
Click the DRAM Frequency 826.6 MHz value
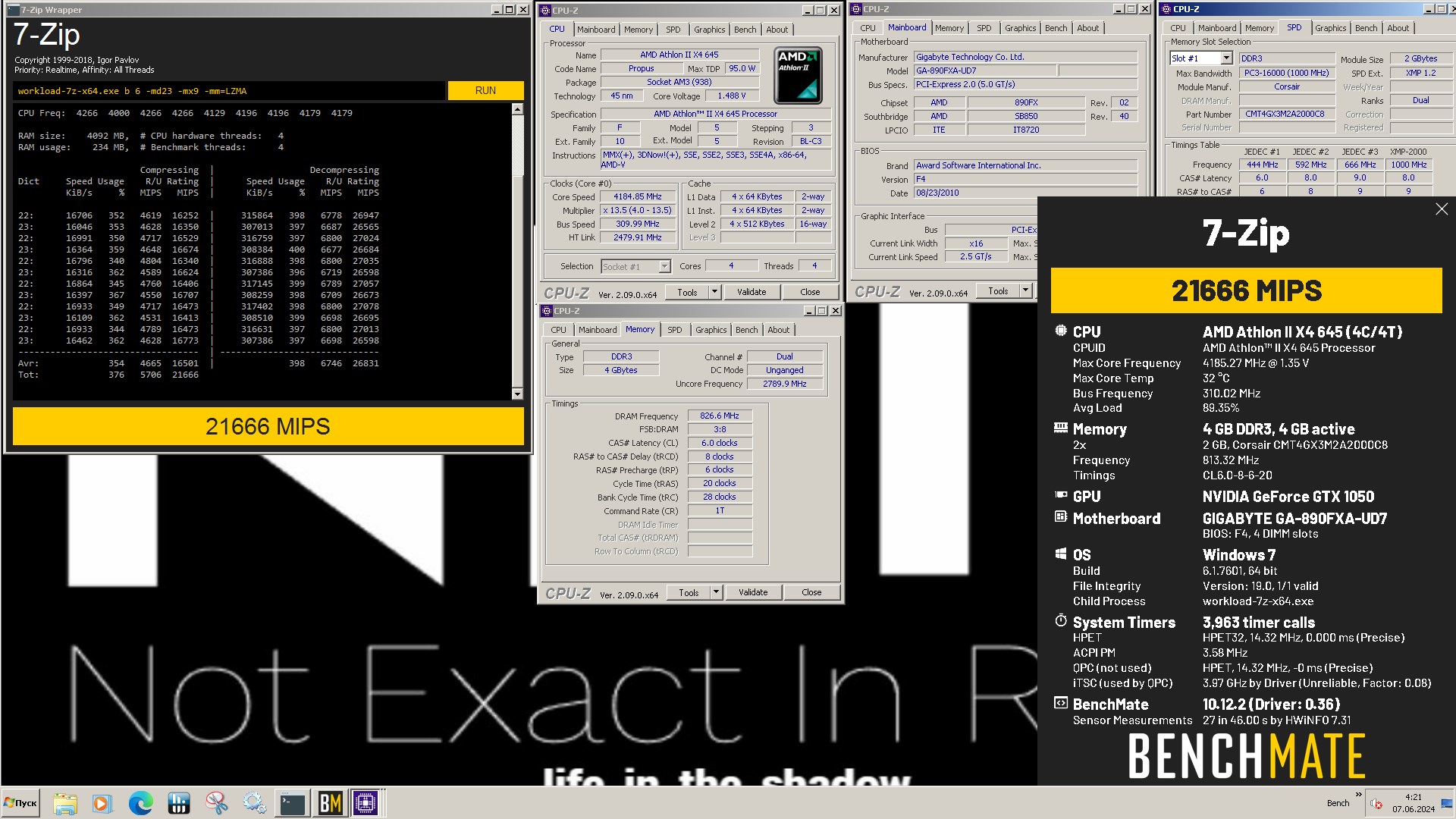point(720,416)
